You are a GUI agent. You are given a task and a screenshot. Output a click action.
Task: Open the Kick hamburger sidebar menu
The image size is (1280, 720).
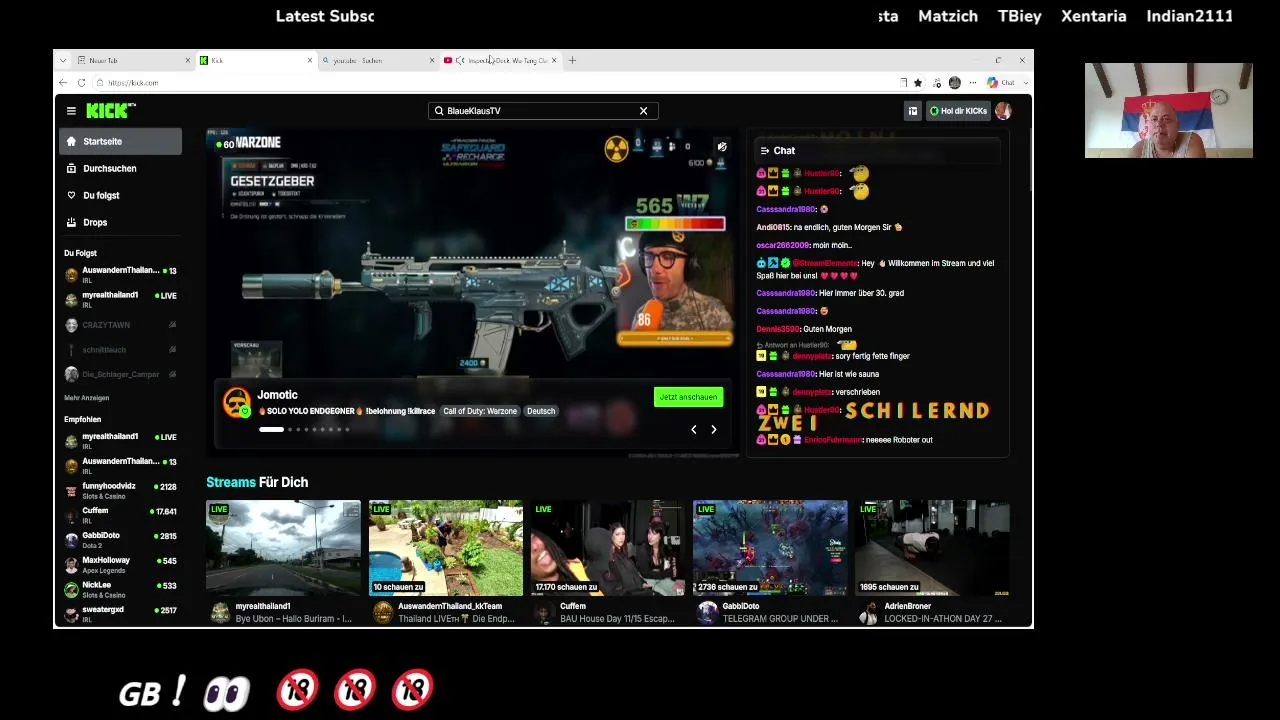[x=71, y=111]
